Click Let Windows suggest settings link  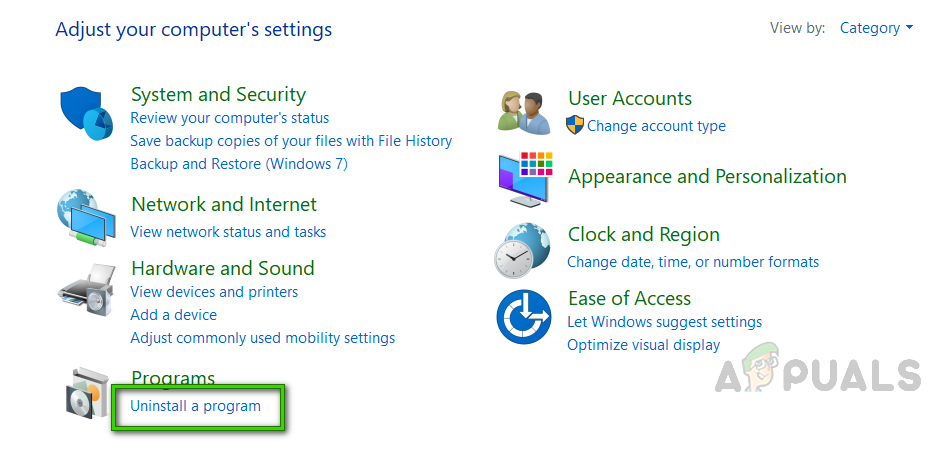coord(664,322)
